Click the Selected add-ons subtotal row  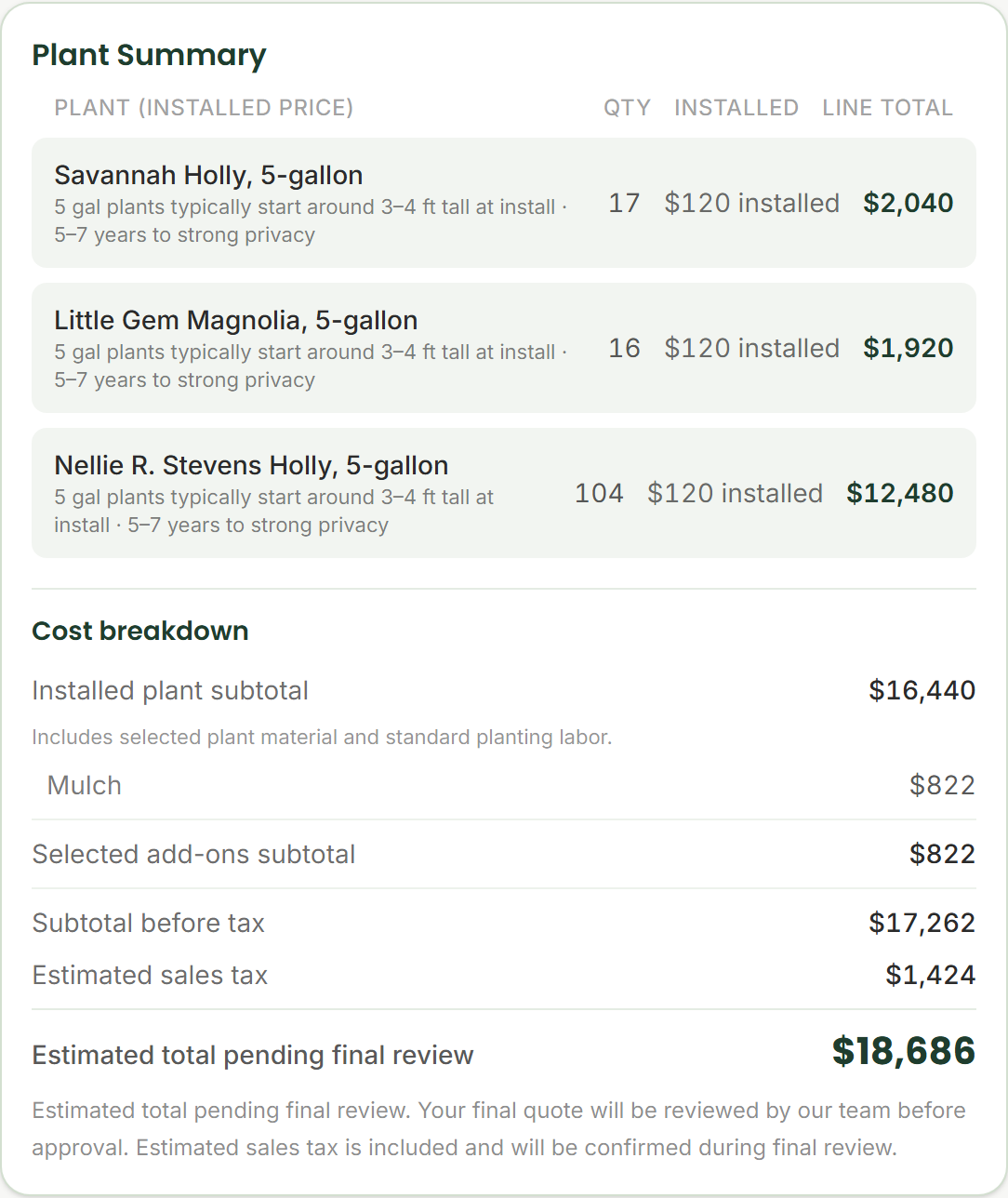click(x=504, y=854)
